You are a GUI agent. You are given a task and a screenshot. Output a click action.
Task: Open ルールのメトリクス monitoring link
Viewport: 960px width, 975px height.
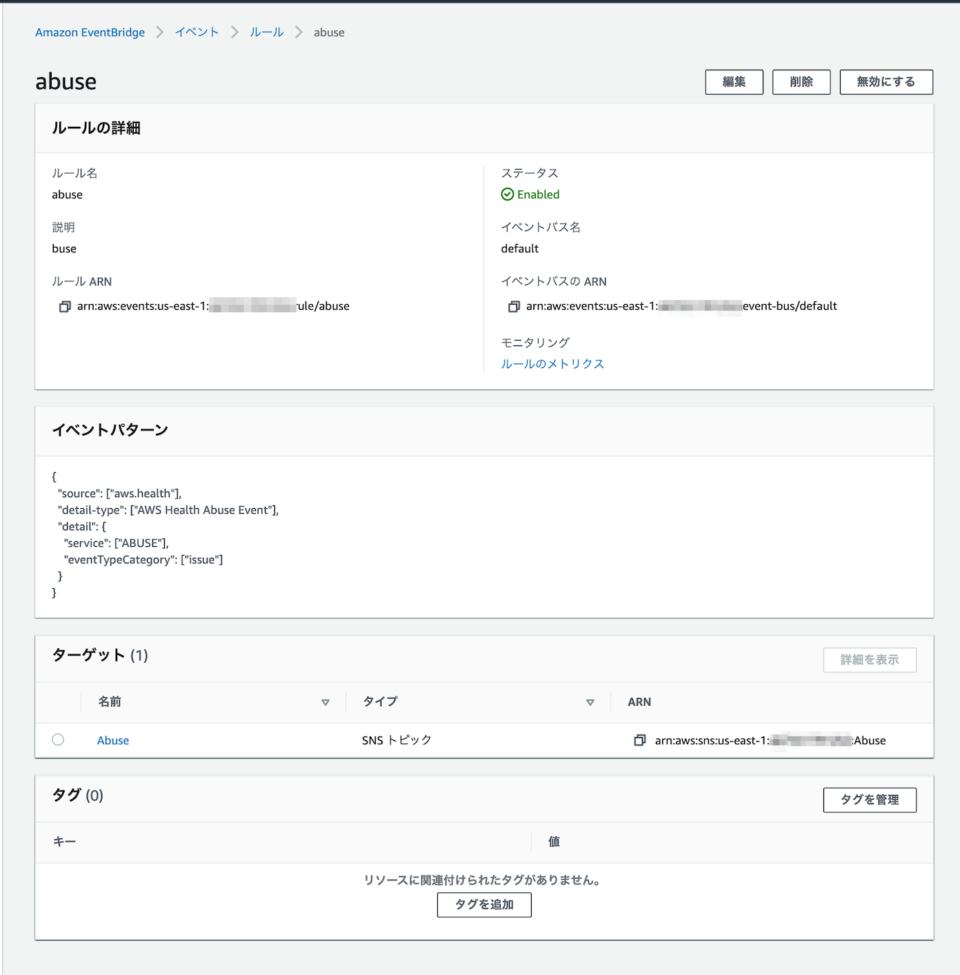coord(553,364)
